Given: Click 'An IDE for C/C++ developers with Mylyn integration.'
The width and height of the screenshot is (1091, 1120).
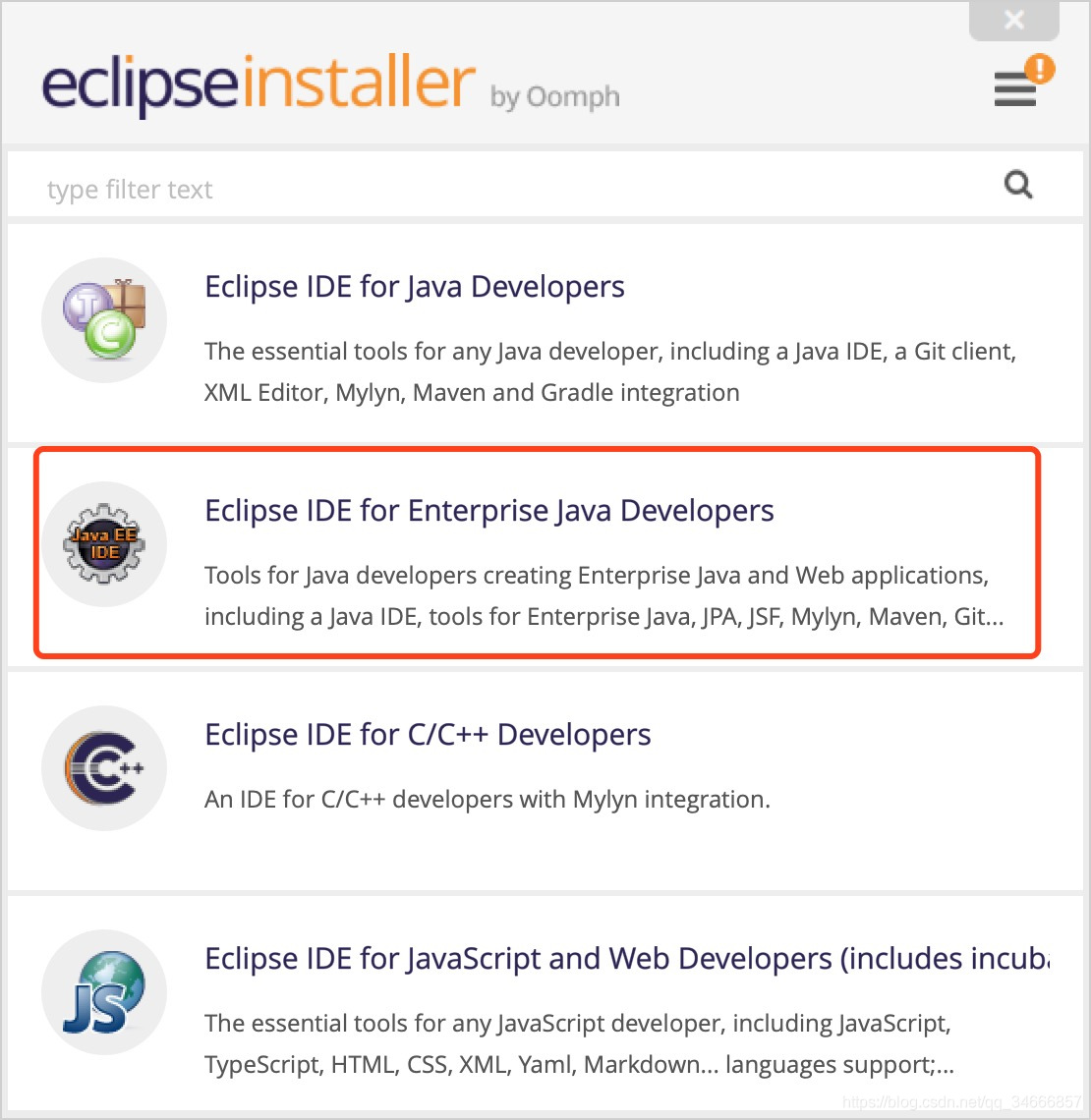Looking at the screenshot, I should pyautogui.click(x=488, y=800).
